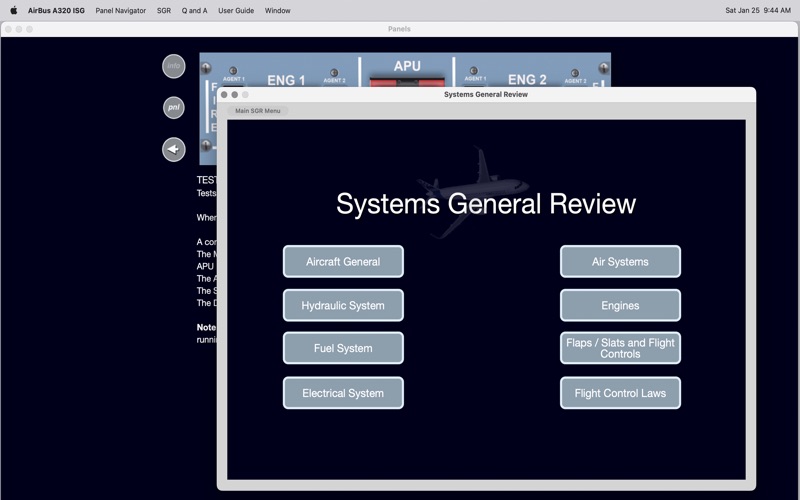Open the SGR menu in the menu bar

click(x=164, y=10)
